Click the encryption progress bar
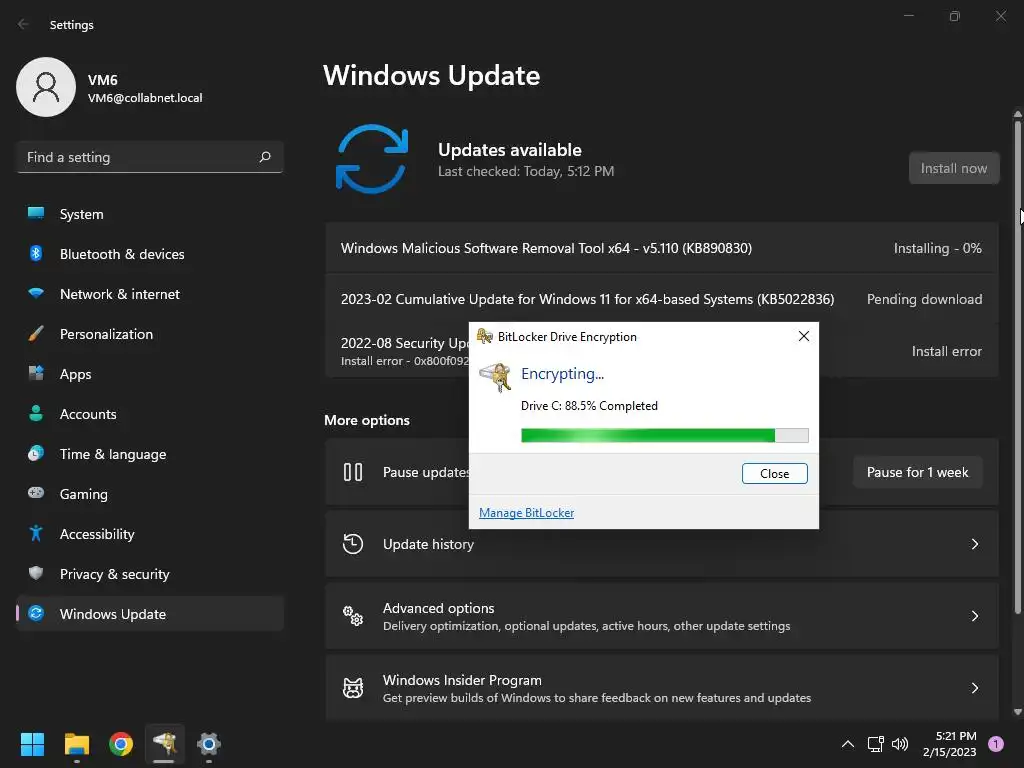Viewport: 1024px width, 768px height. click(x=665, y=436)
